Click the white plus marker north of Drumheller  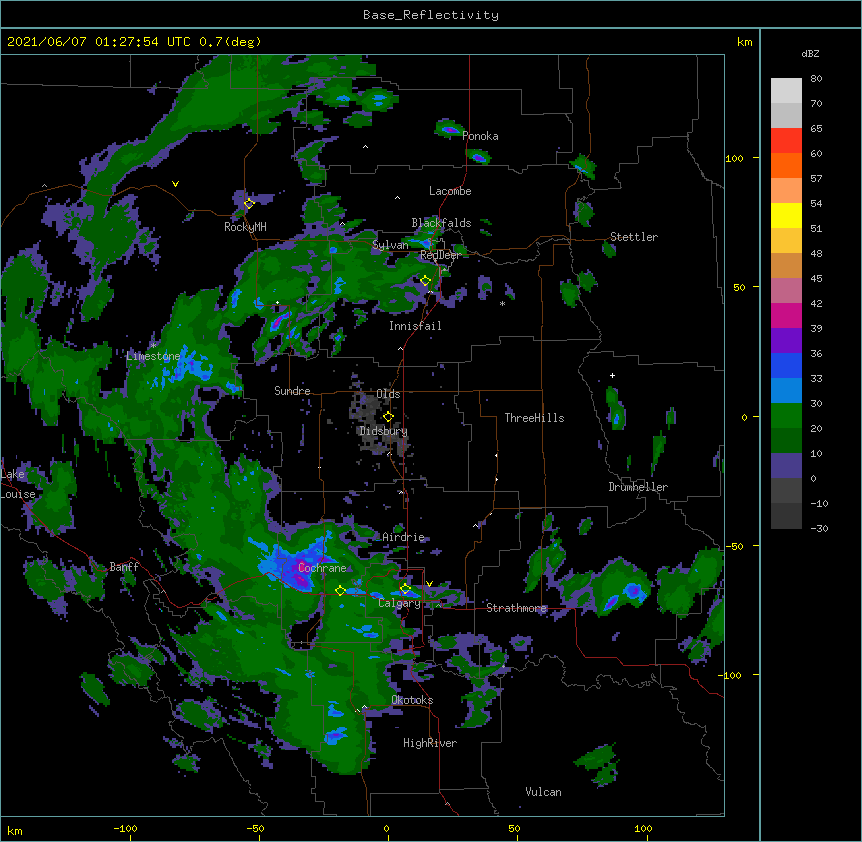coord(612,375)
